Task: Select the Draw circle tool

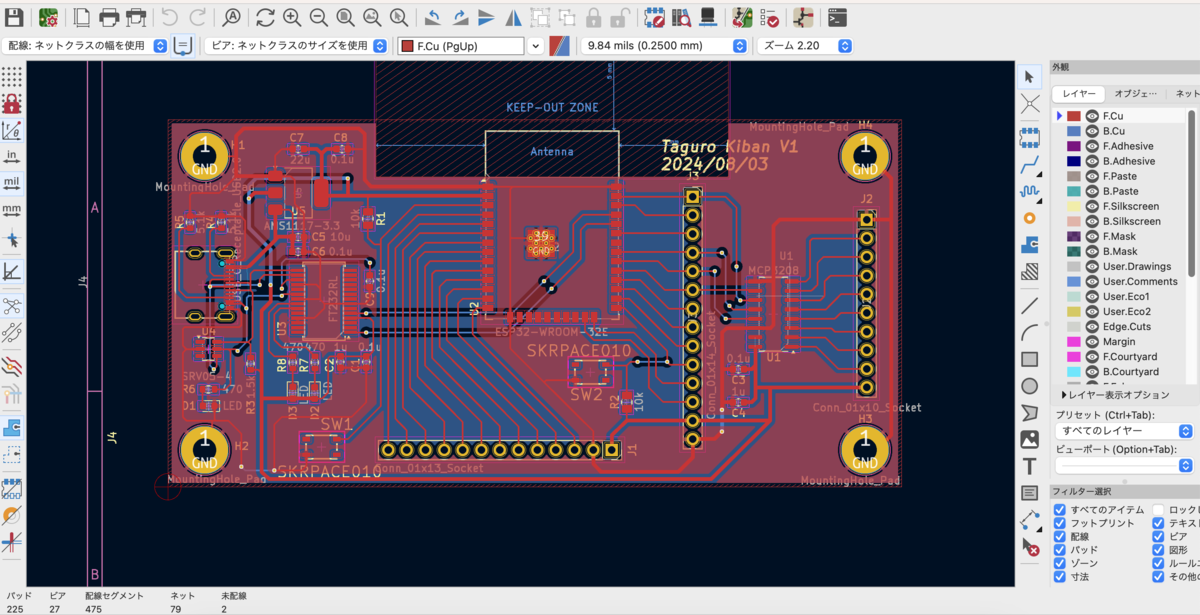Action: pos(1029,386)
